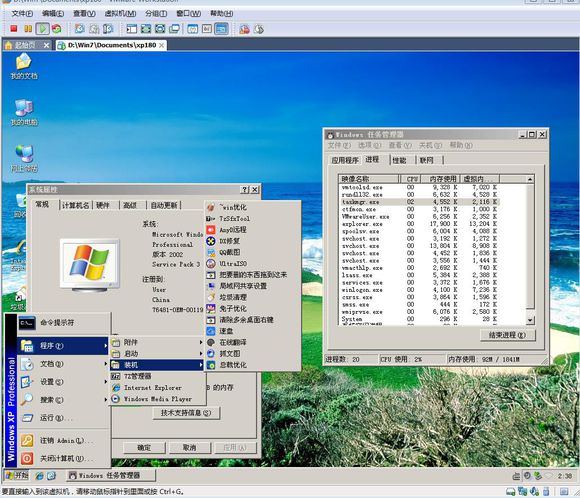The width and height of the screenshot is (580, 498).
Task: Open the 我的文档 desktop icon
Action: (24, 67)
